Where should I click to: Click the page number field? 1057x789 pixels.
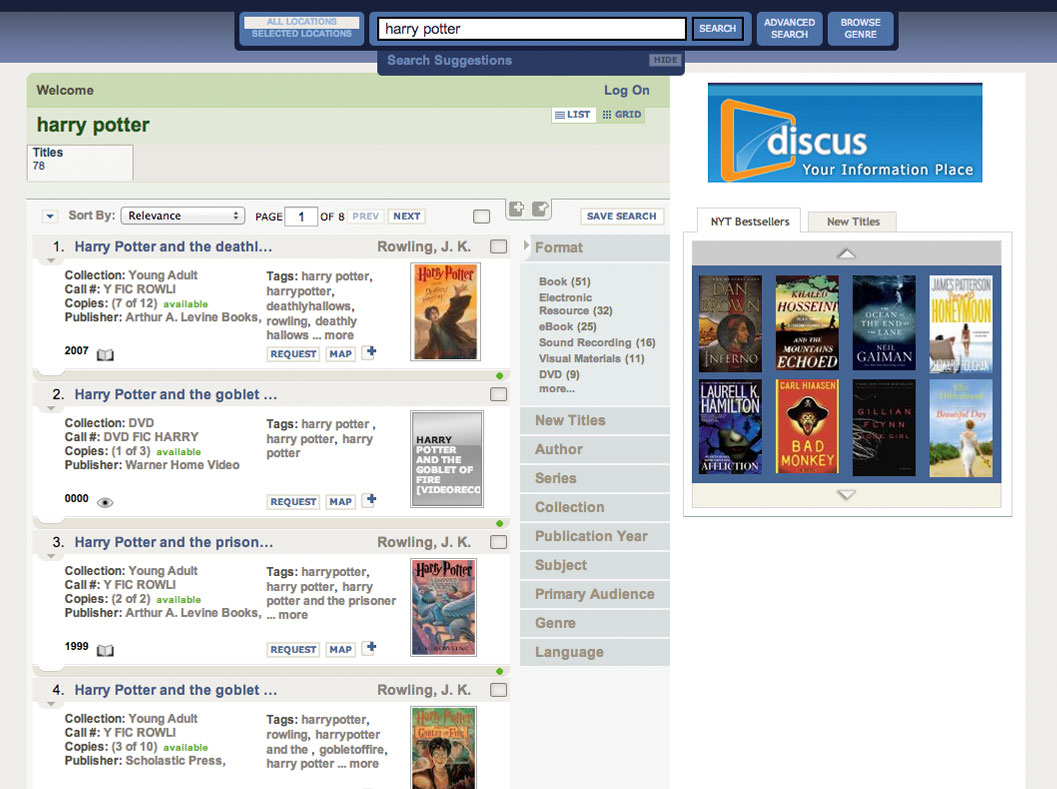(x=301, y=216)
